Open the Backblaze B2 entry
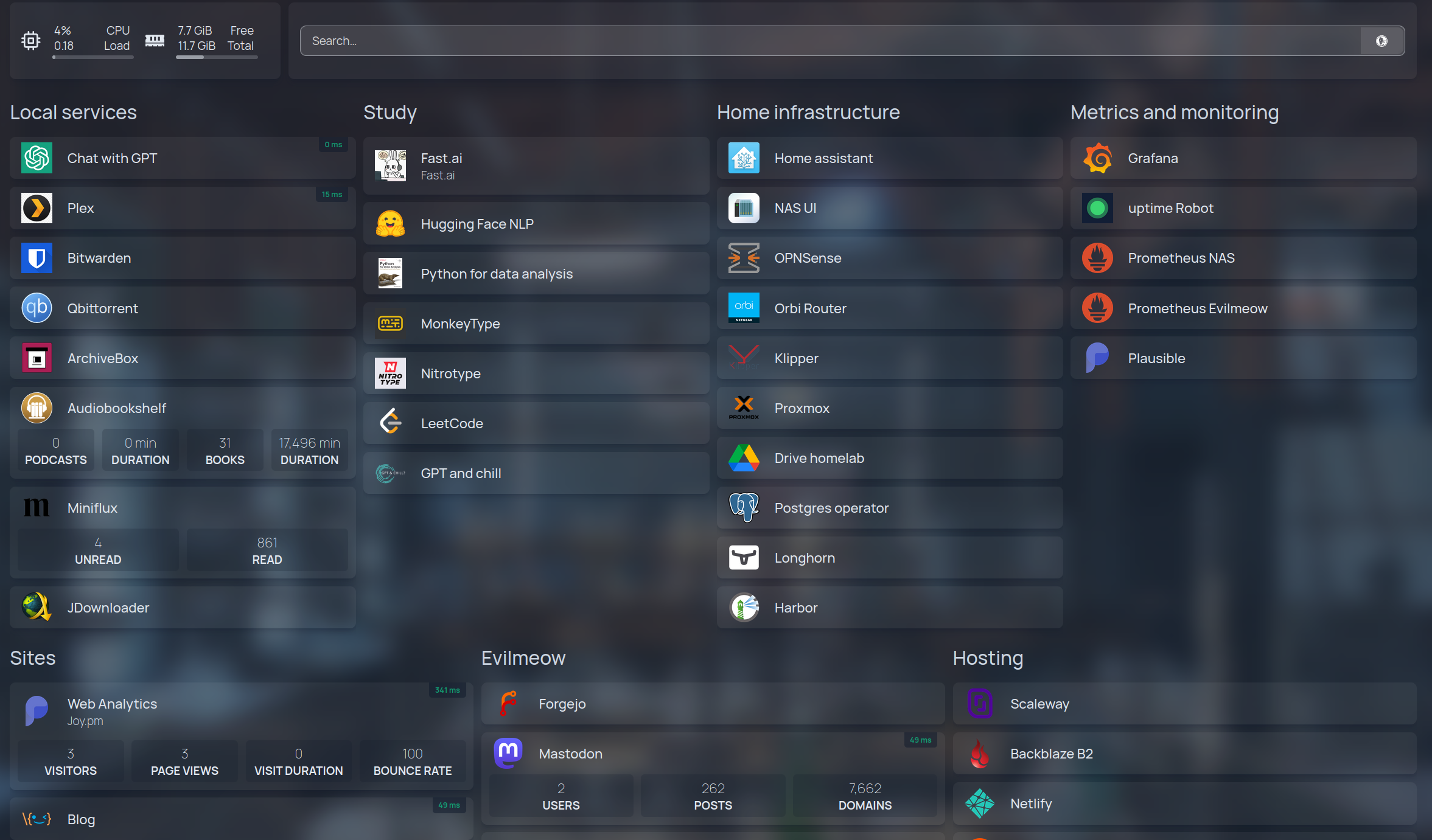This screenshot has width=1432, height=840. pos(1052,754)
